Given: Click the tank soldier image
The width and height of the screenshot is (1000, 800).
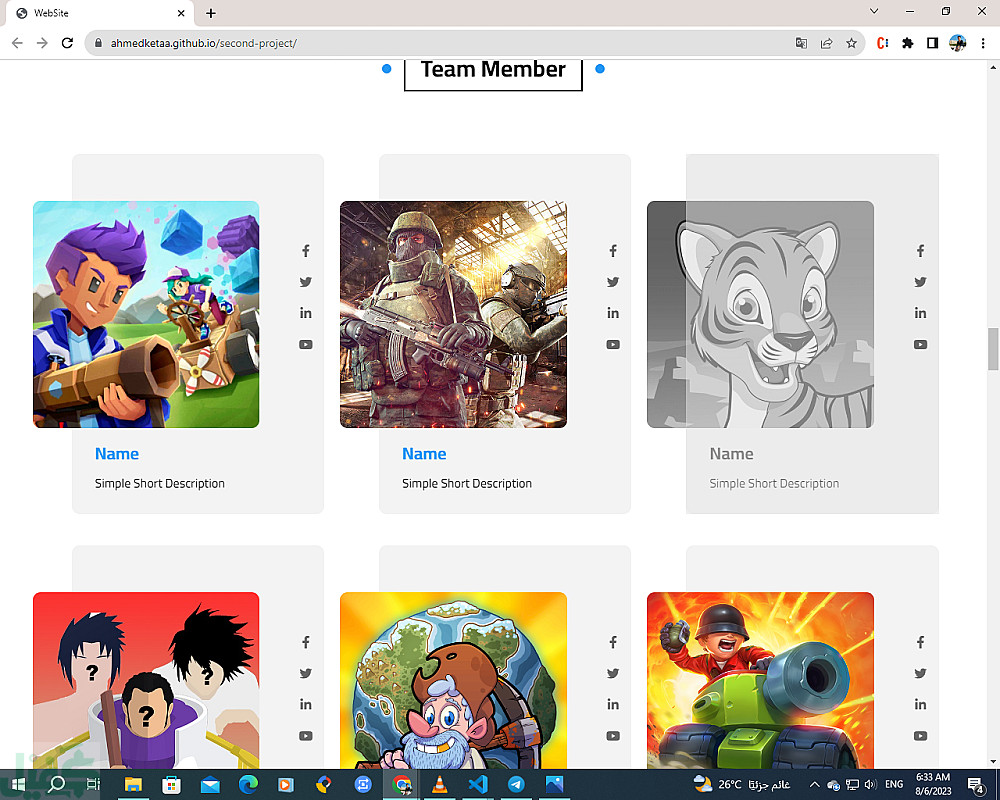Looking at the screenshot, I should (760, 680).
